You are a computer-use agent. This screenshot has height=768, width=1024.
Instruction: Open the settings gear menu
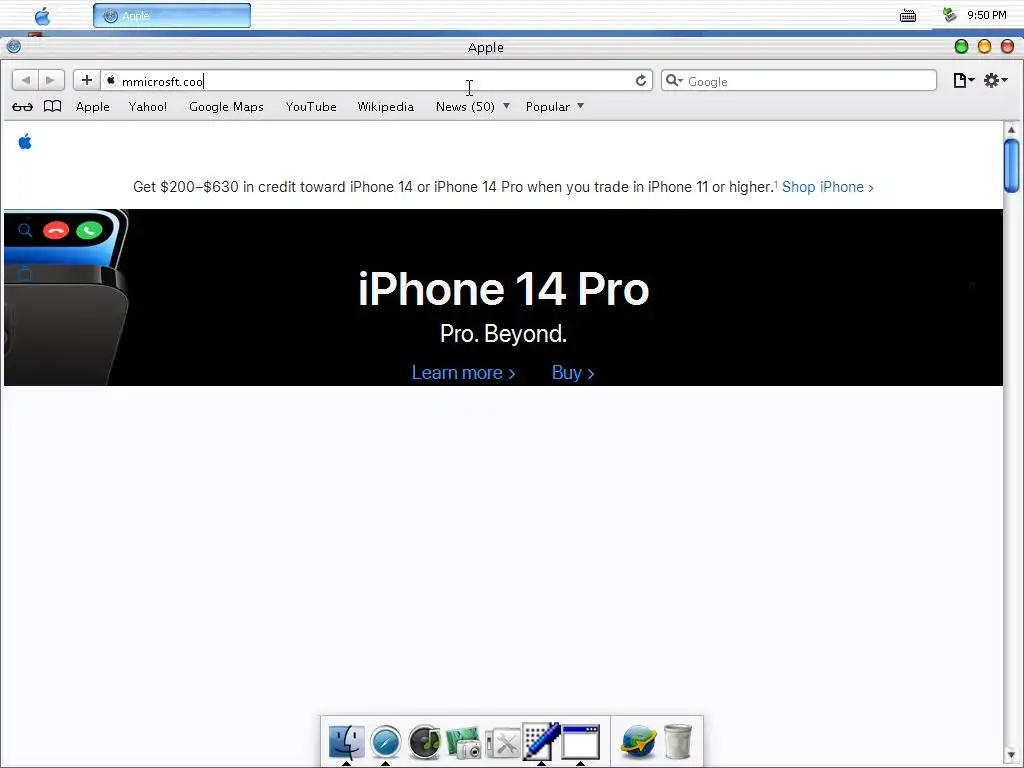[x=995, y=80]
